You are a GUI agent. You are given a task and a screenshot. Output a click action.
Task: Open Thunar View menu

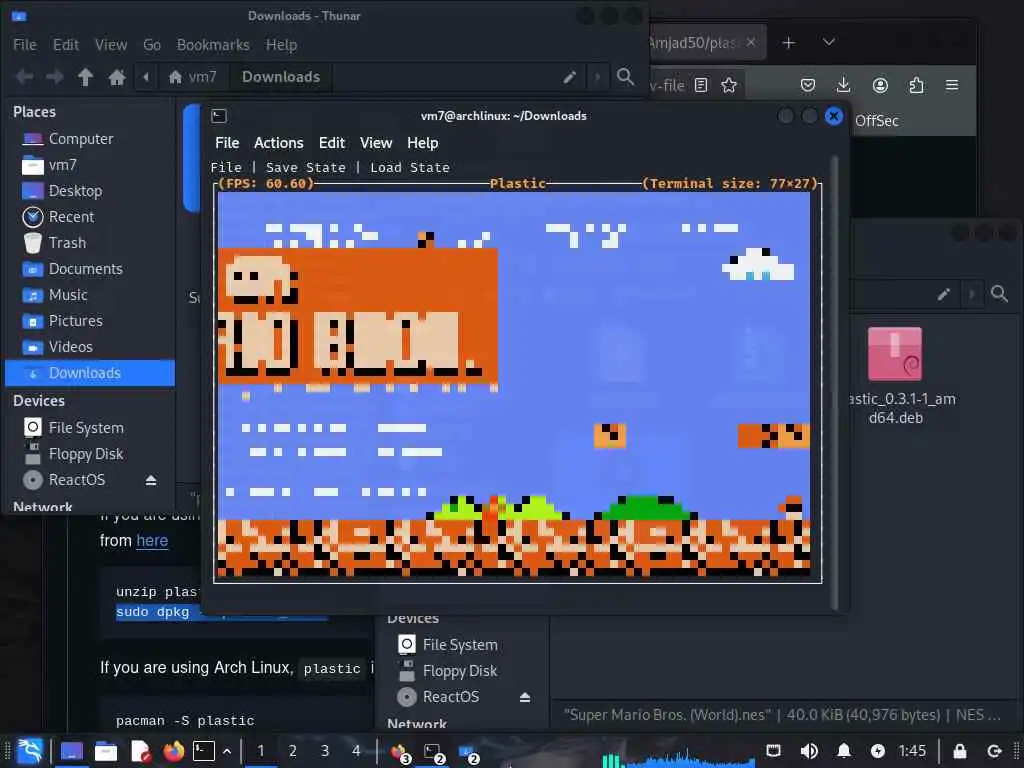111,44
